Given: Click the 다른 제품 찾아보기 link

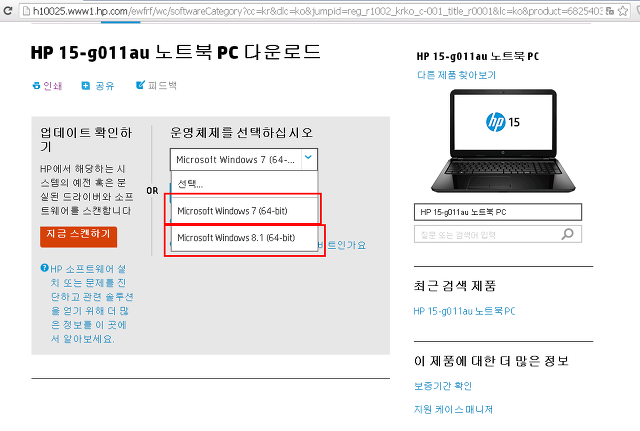Looking at the screenshot, I should tap(456, 75).
